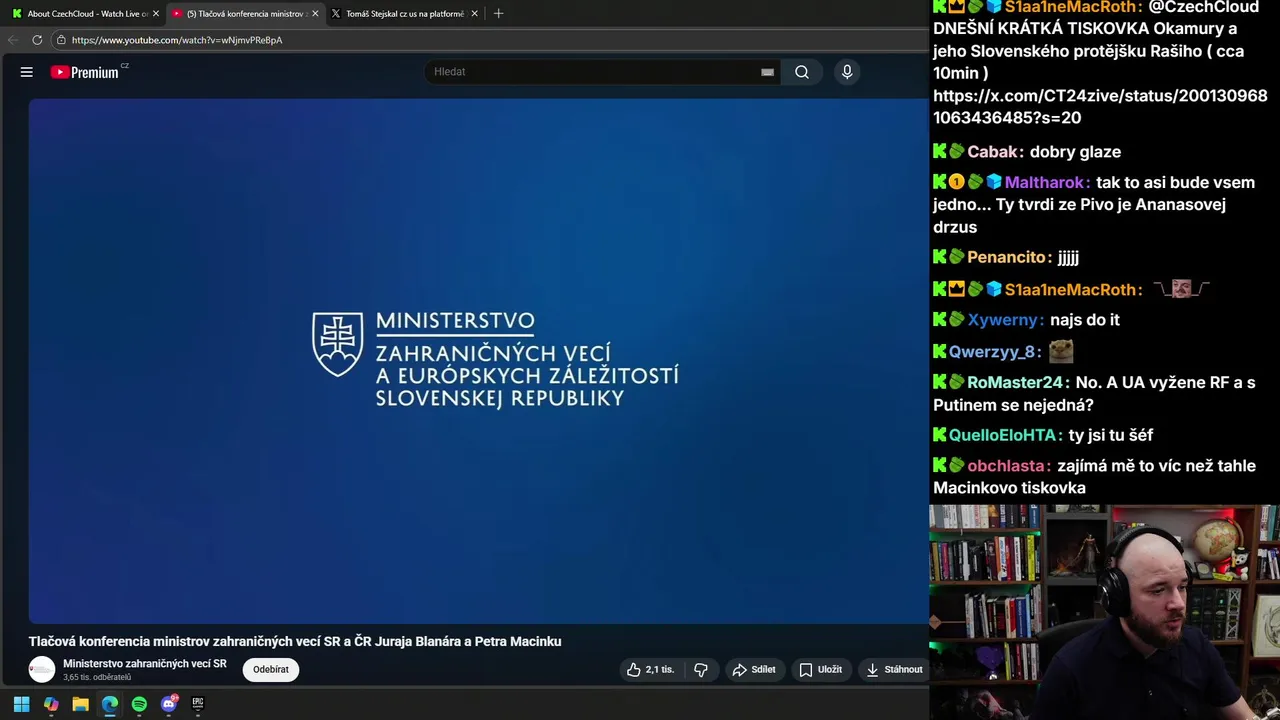Click chat username Penancito
This screenshot has width=1280, height=720.
[1006, 258]
